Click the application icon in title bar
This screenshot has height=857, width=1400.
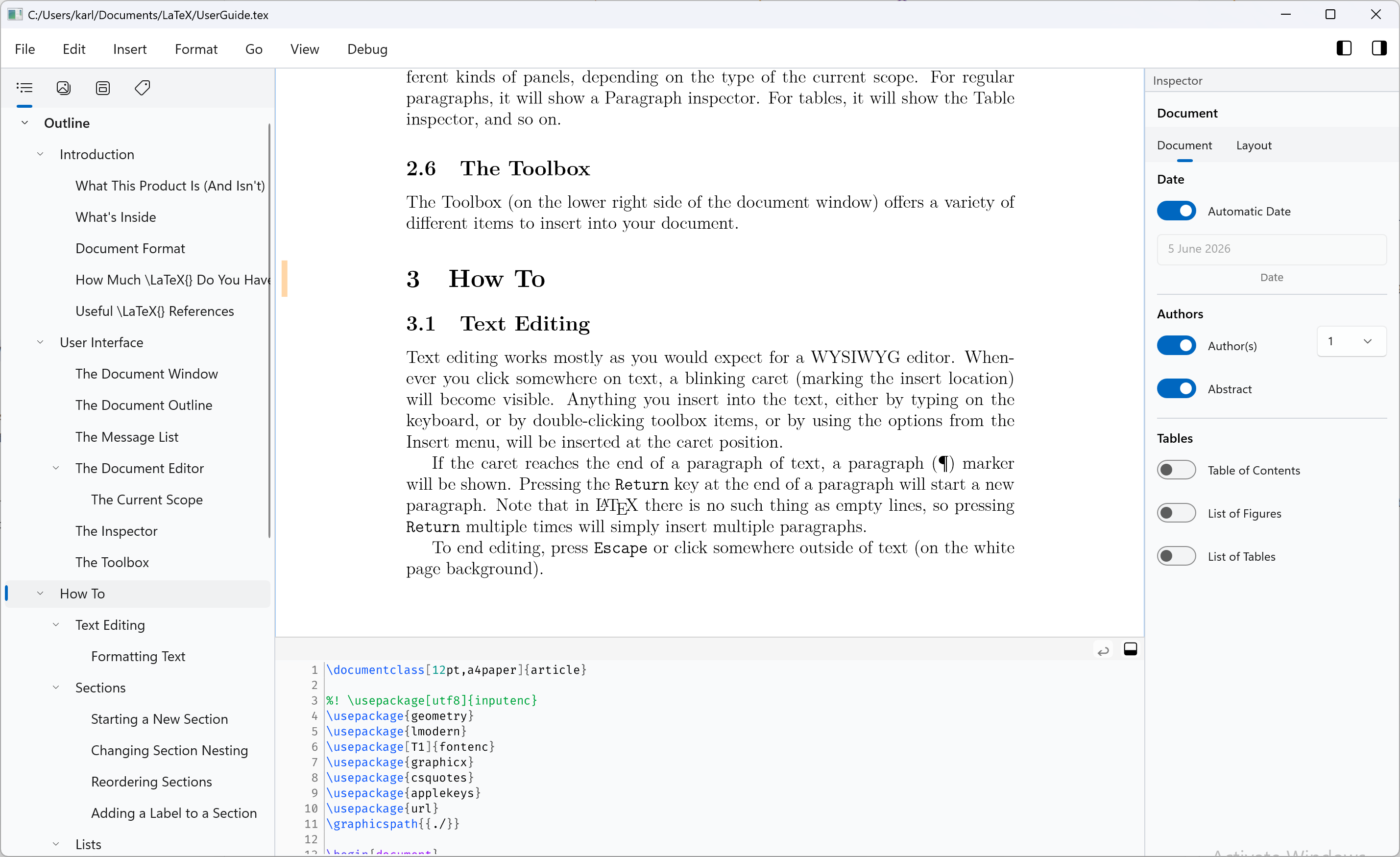(14, 14)
